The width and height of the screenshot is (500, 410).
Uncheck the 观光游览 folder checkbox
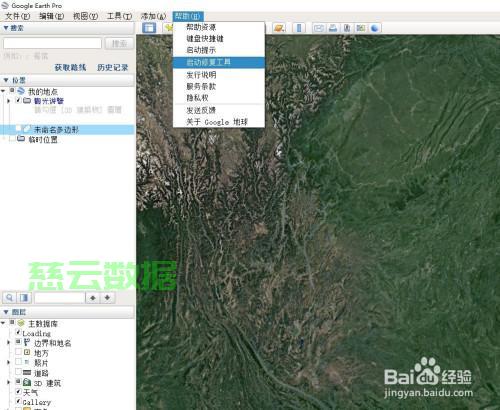click(19, 100)
